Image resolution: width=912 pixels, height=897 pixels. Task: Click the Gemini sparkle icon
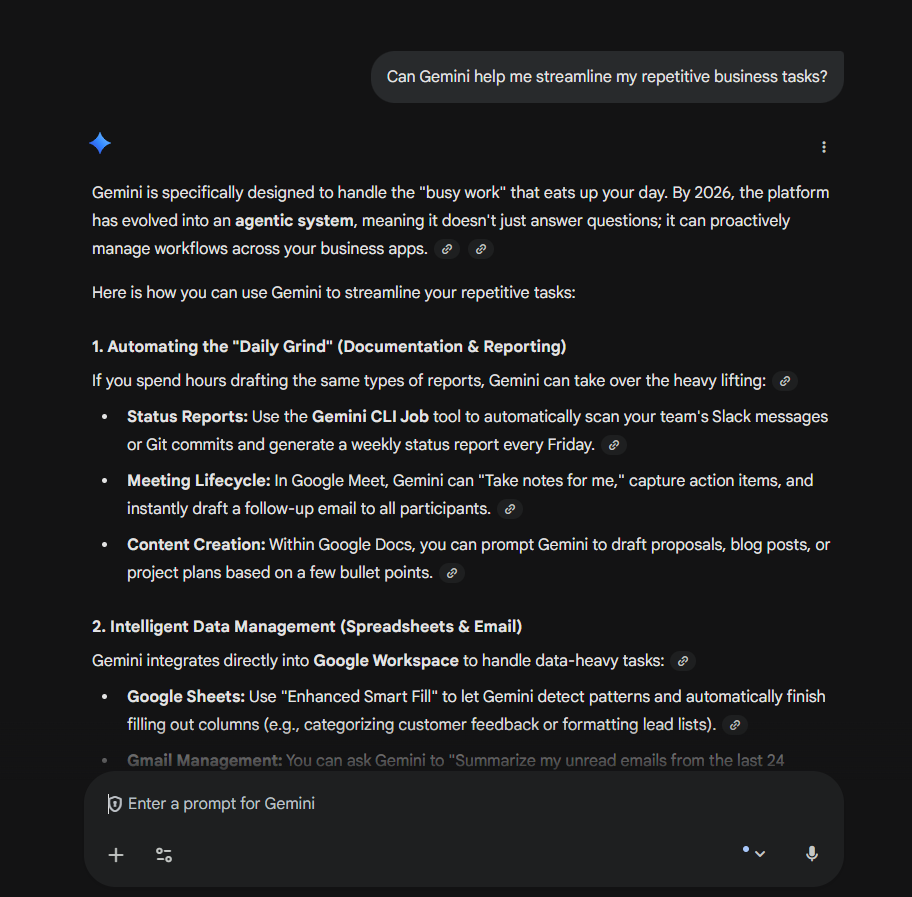tap(100, 143)
